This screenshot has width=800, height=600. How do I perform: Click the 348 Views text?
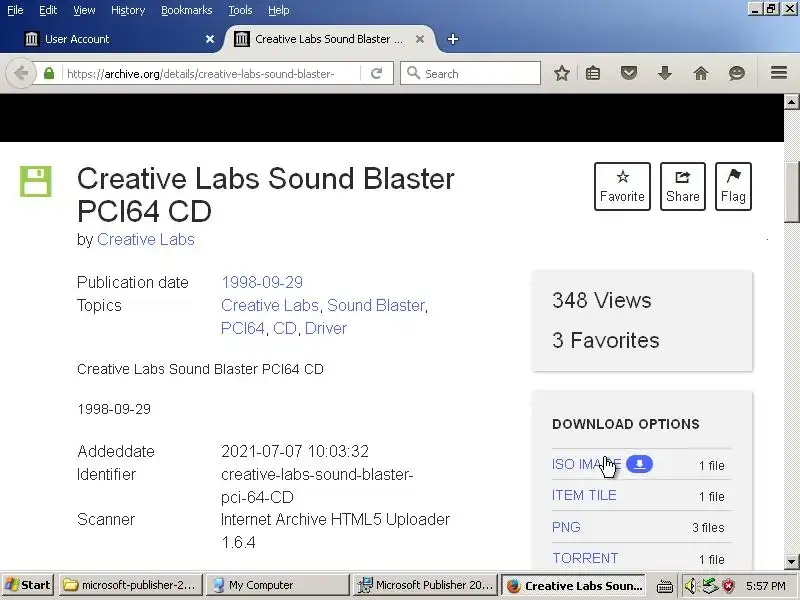(x=602, y=301)
